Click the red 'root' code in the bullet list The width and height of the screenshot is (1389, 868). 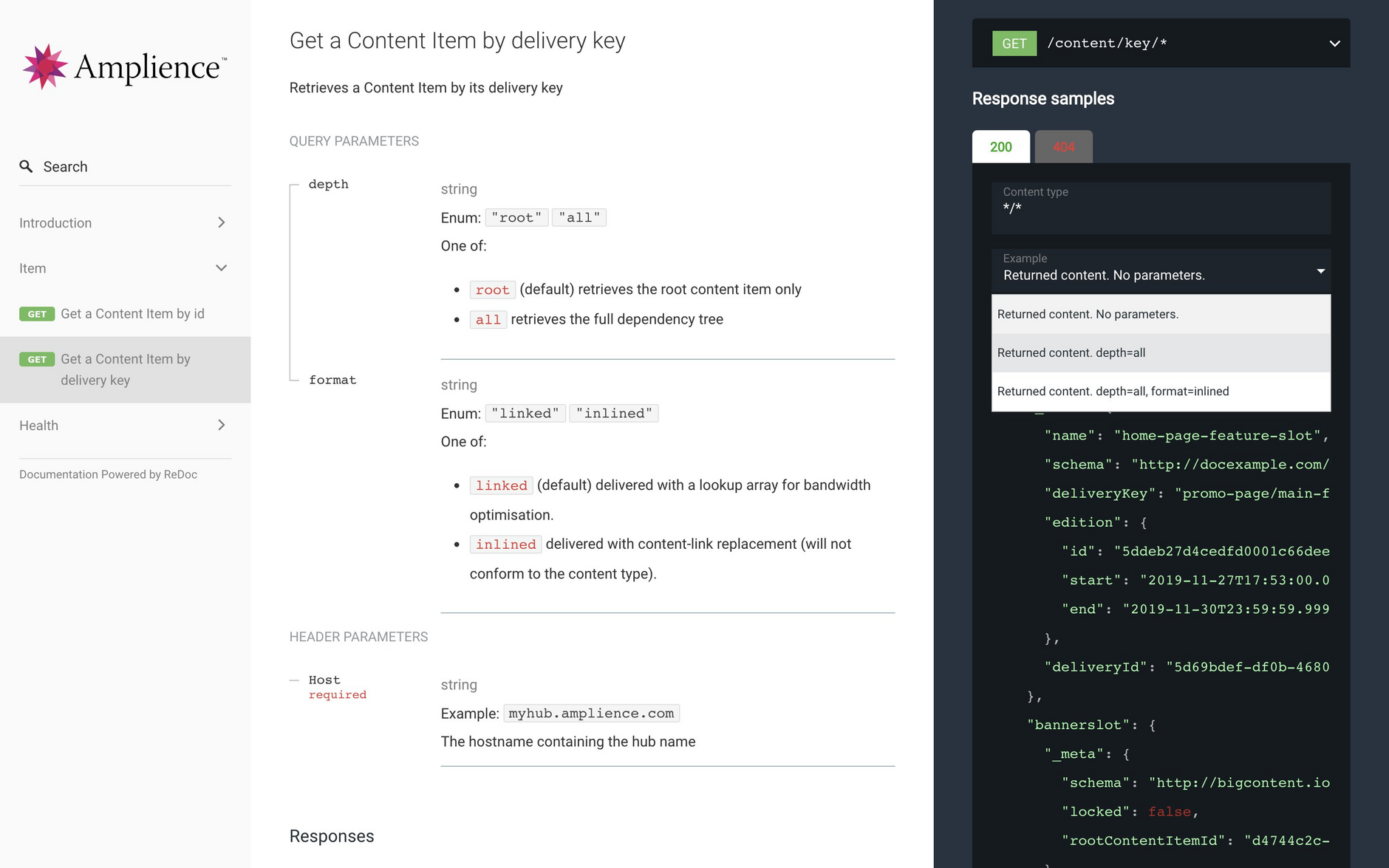tap(493, 290)
